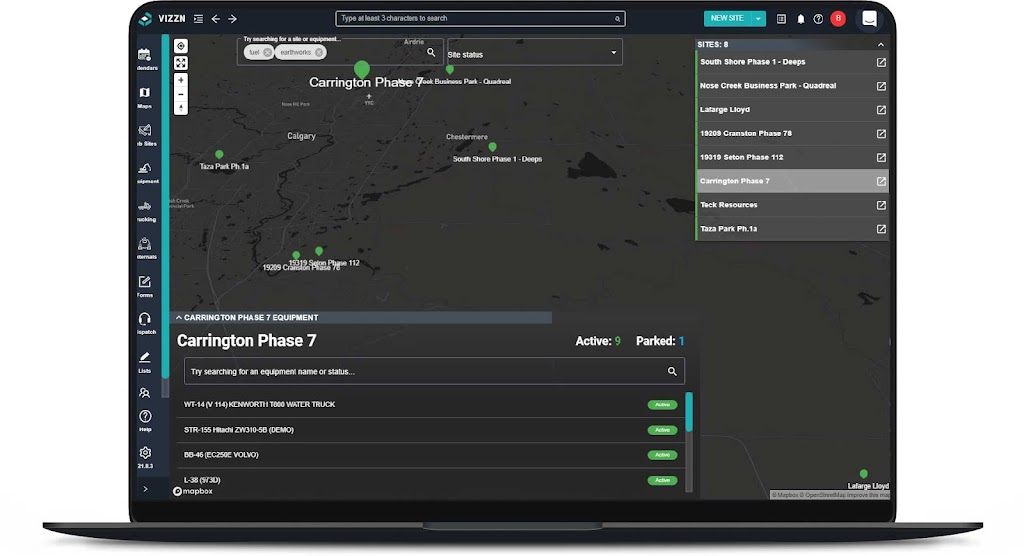The width and height of the screenshot is (1024, 556).
Task: Toggle the menu collapse icon beside VIZZN
Action: coord(199,19)
